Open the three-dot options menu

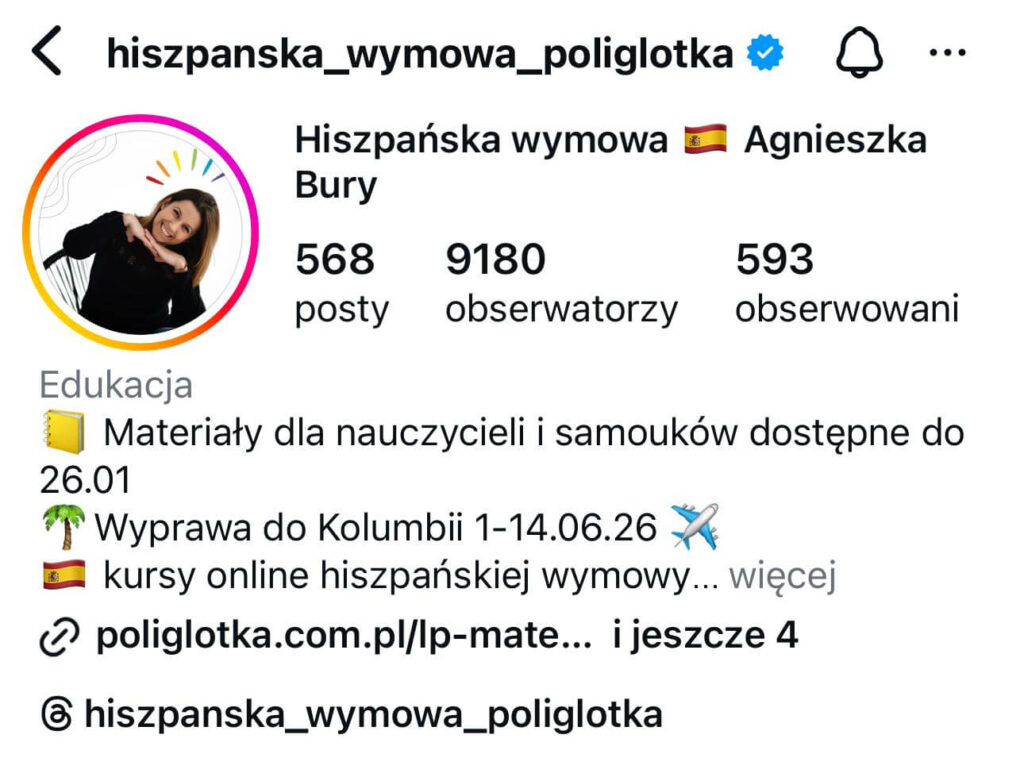point(948,52)
